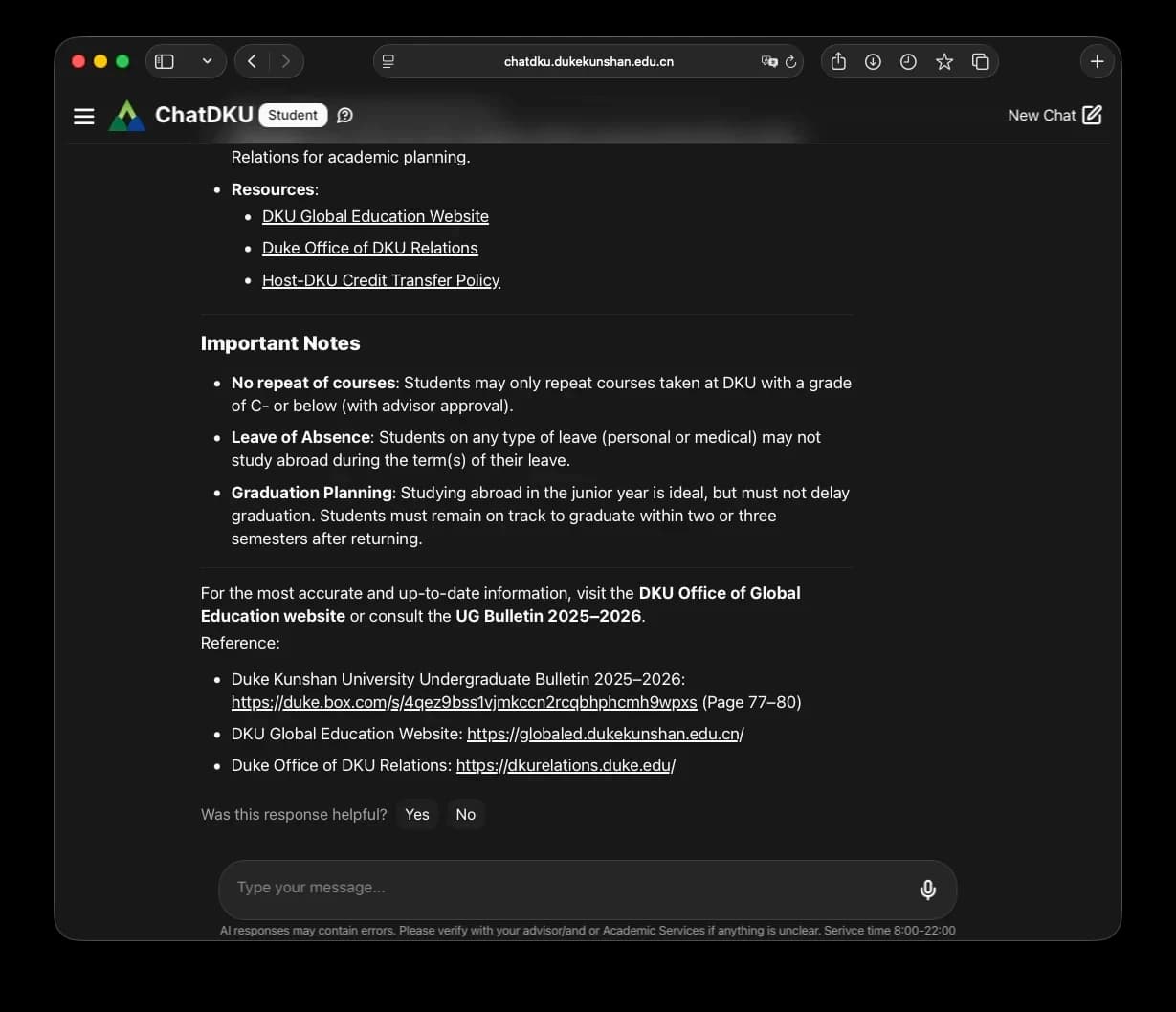The height and width of the screenshot is (1012, 1176).
Task: Click the ChatDKU mountain logo
Action: click(127, 116)
